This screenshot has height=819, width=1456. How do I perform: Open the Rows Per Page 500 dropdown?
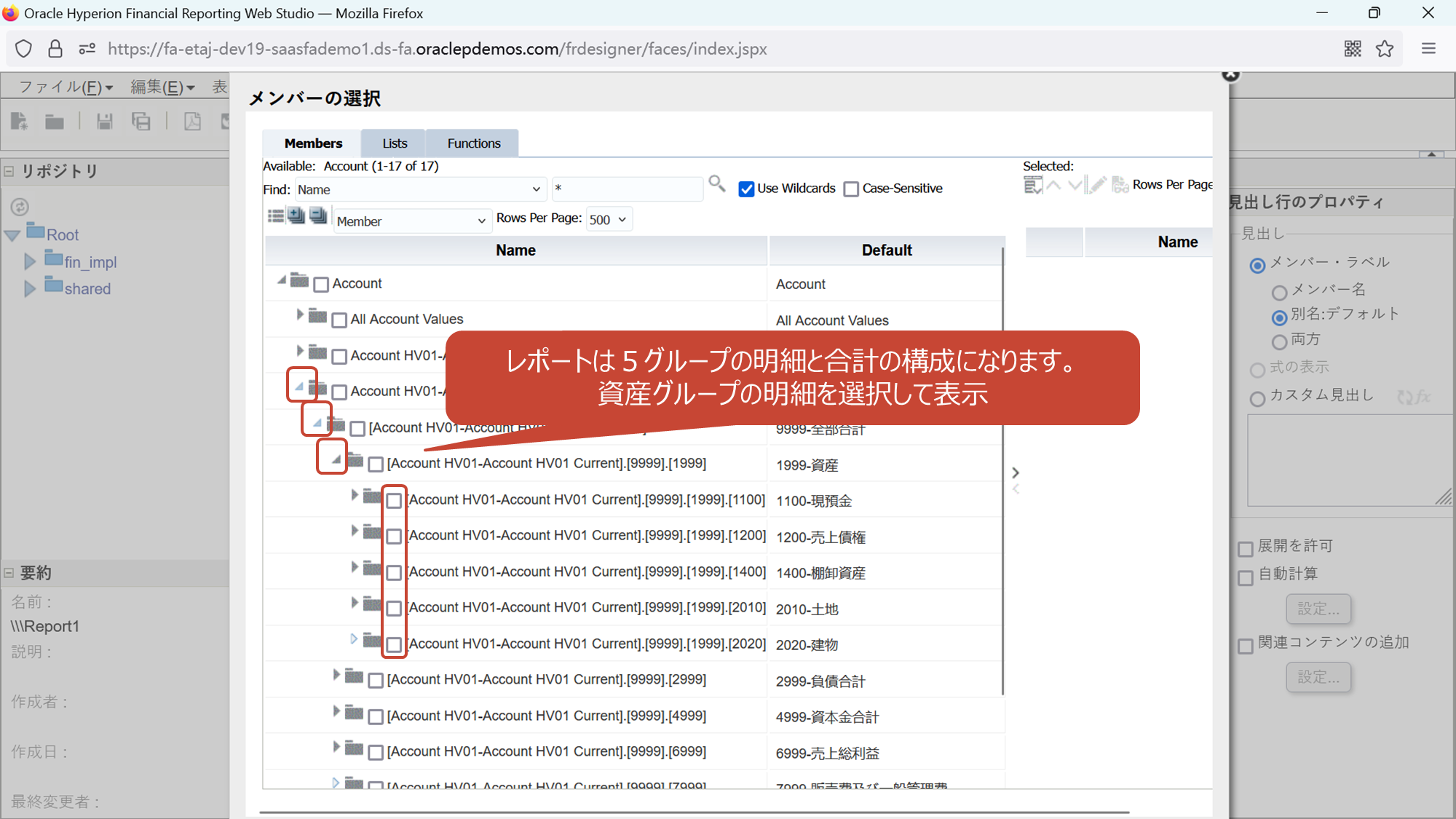click(608, 220)
